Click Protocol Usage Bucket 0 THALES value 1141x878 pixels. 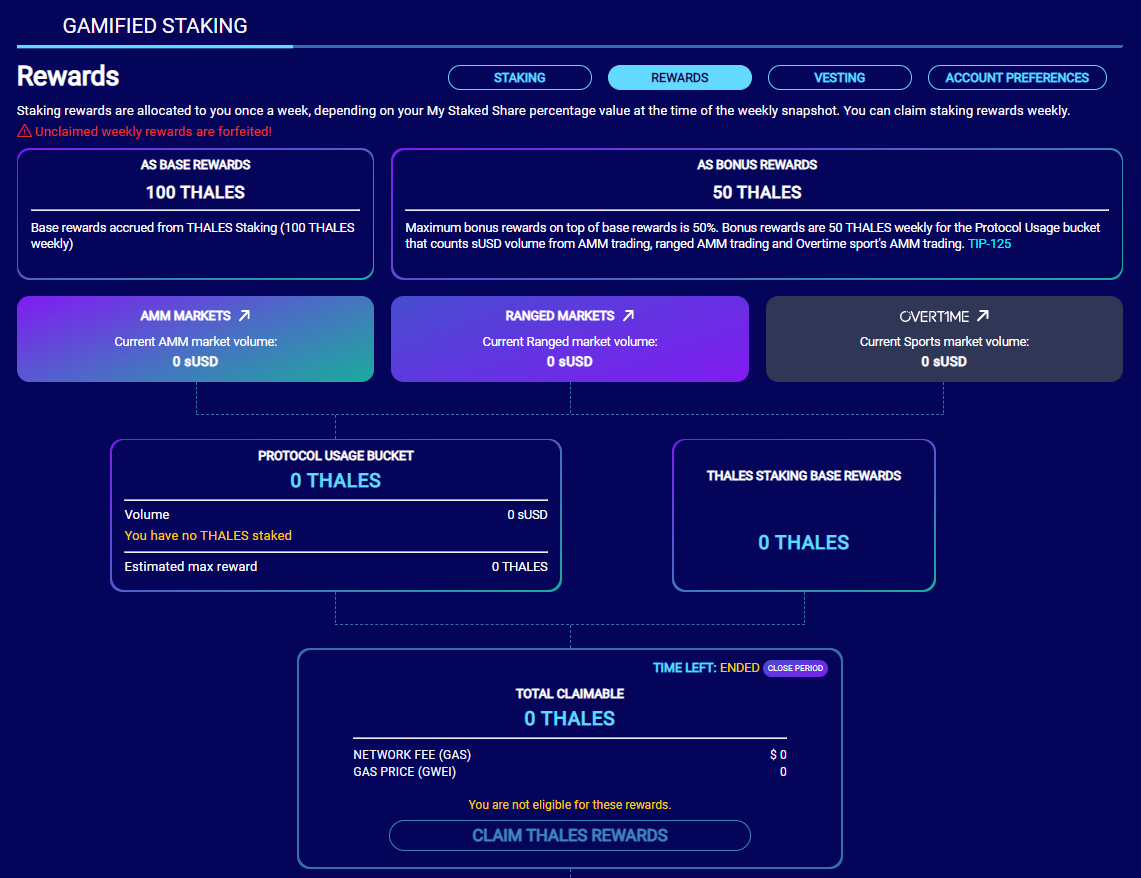[x=335, y=481]
